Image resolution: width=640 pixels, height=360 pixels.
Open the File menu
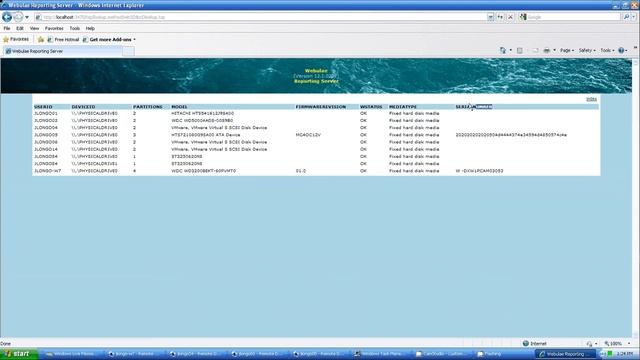7,29
